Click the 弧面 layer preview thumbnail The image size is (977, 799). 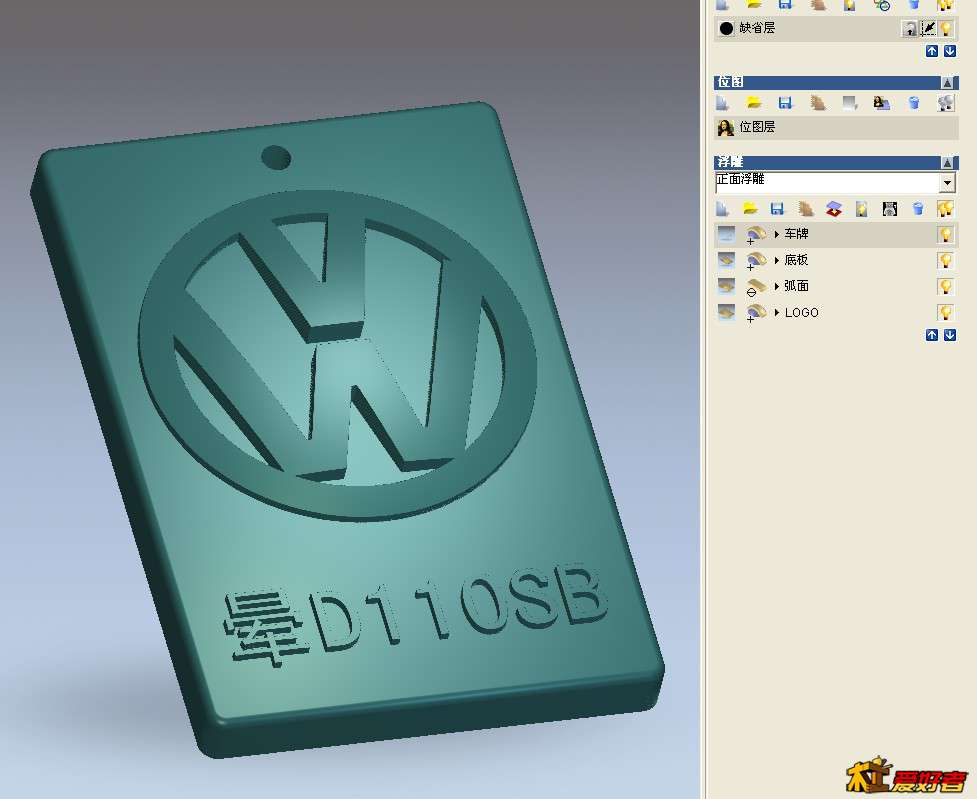[726, 286]
